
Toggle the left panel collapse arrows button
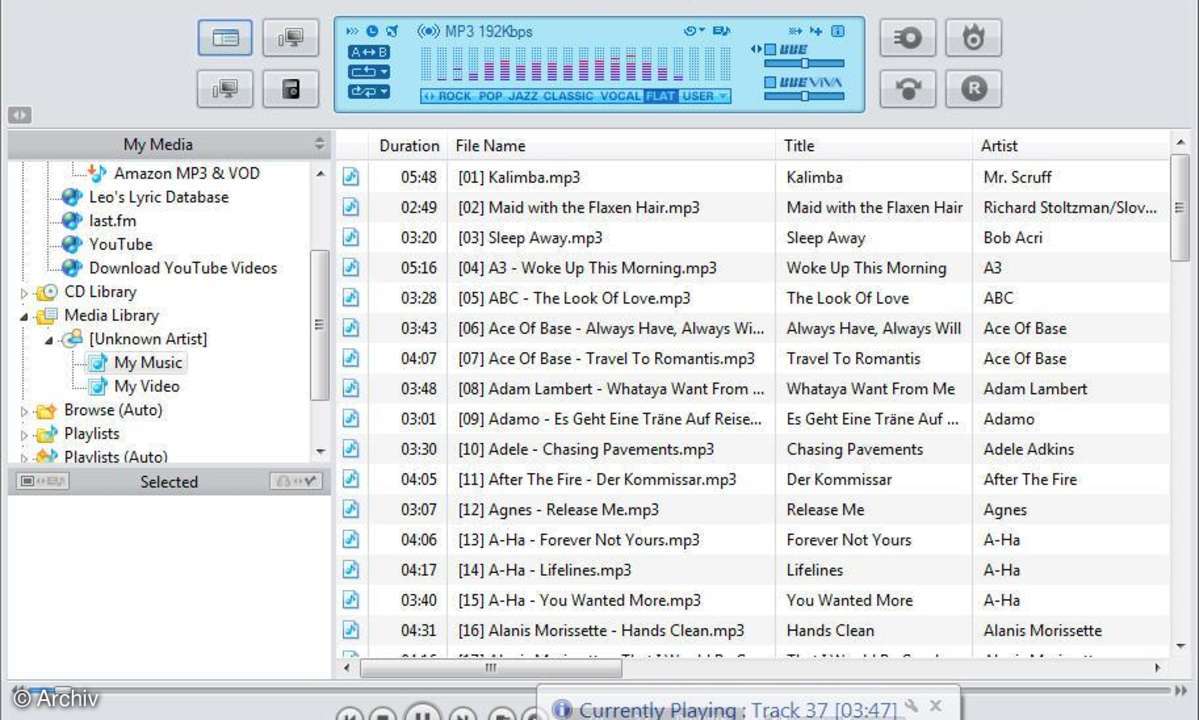point(20,115)
